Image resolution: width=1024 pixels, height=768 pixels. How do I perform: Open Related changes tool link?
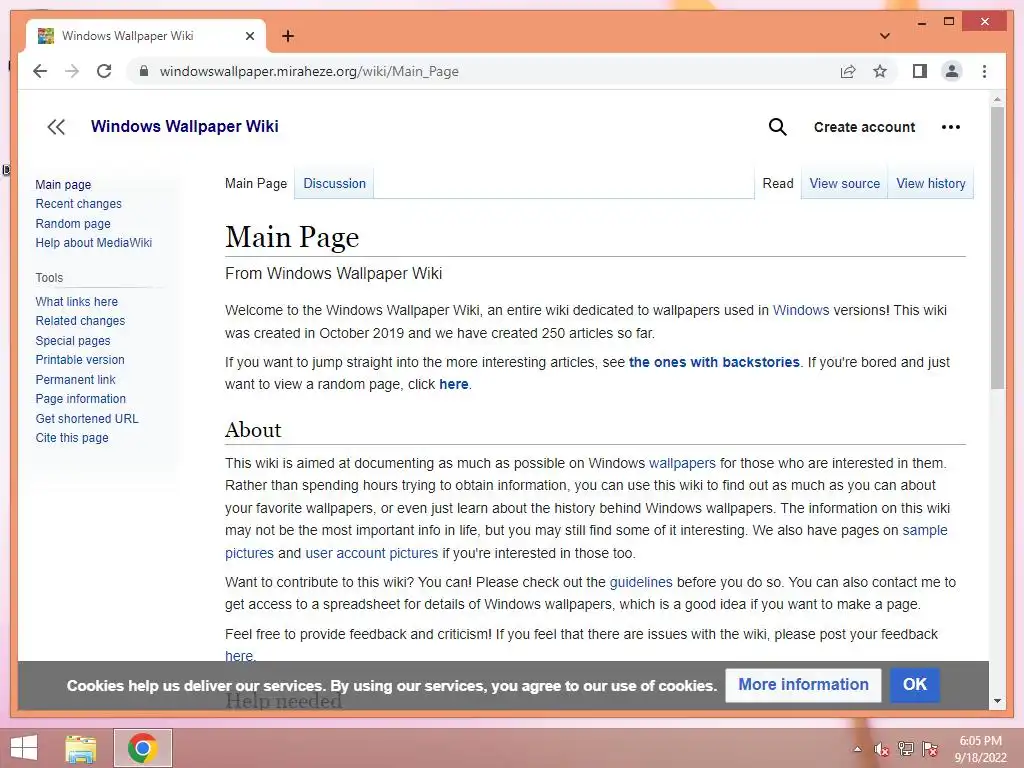tap(80, 321)
